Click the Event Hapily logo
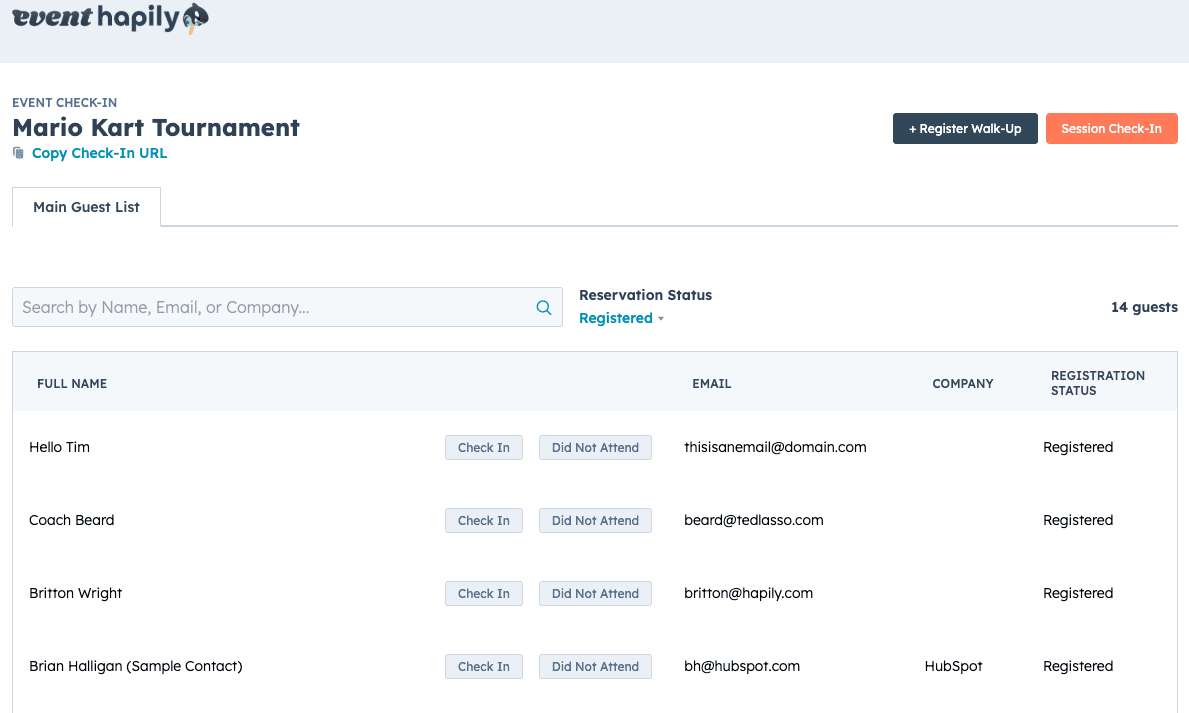1189x713 pixels. click(110, 18)
